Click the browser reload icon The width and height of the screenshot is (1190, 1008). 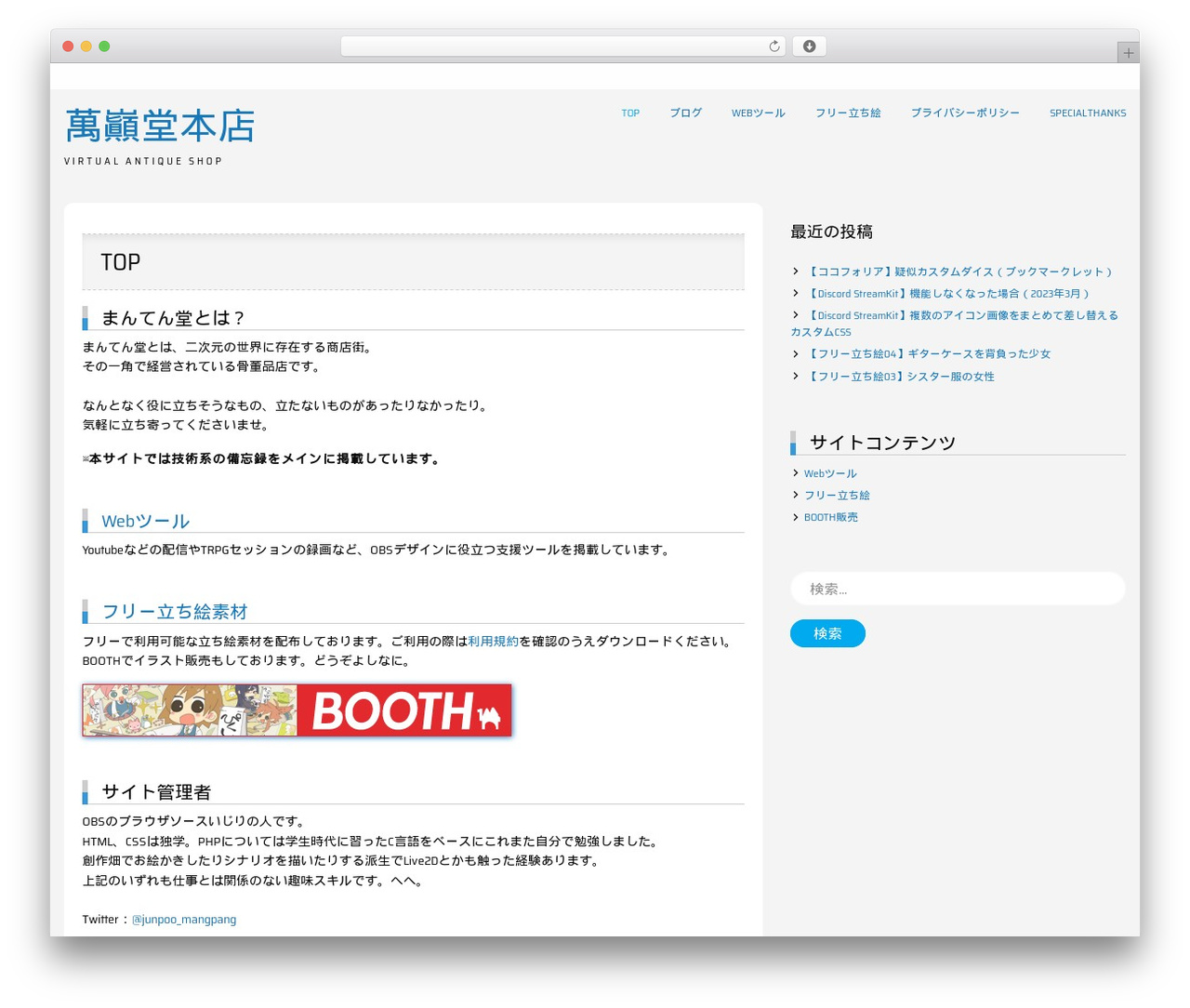(x=773, y=46)
